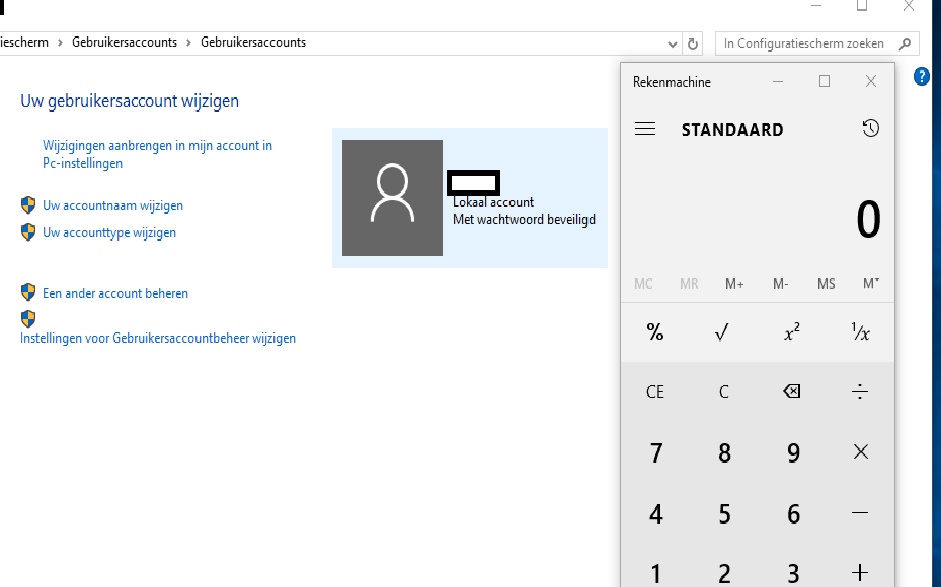The height and width of the screenshot is (587, 941).
Task: Open the M memory list dropdown
Action: [x=870, y=284]
